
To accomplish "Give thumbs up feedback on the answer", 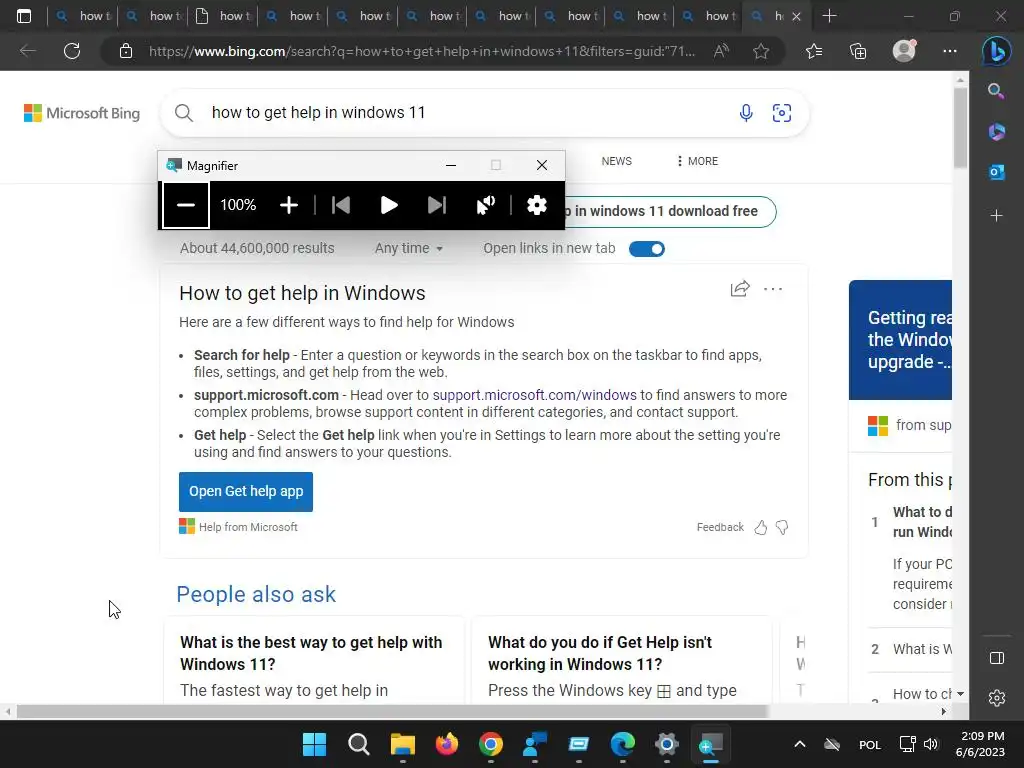I will click(x=761, y=528).
